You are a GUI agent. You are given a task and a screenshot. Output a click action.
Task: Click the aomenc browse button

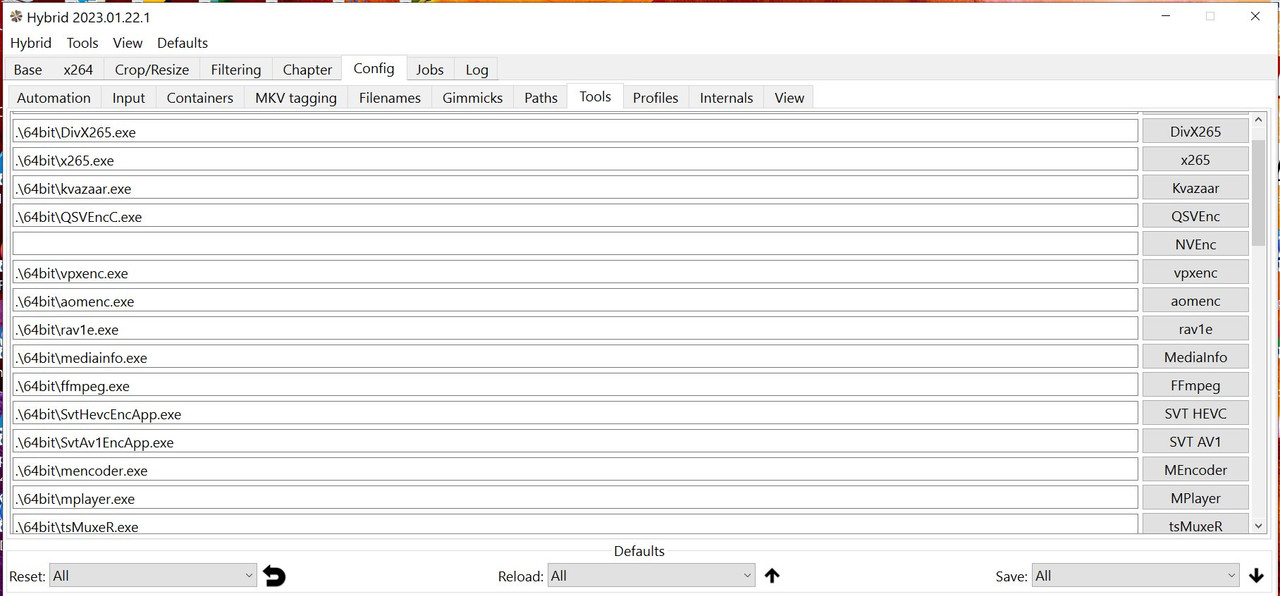1195,300
